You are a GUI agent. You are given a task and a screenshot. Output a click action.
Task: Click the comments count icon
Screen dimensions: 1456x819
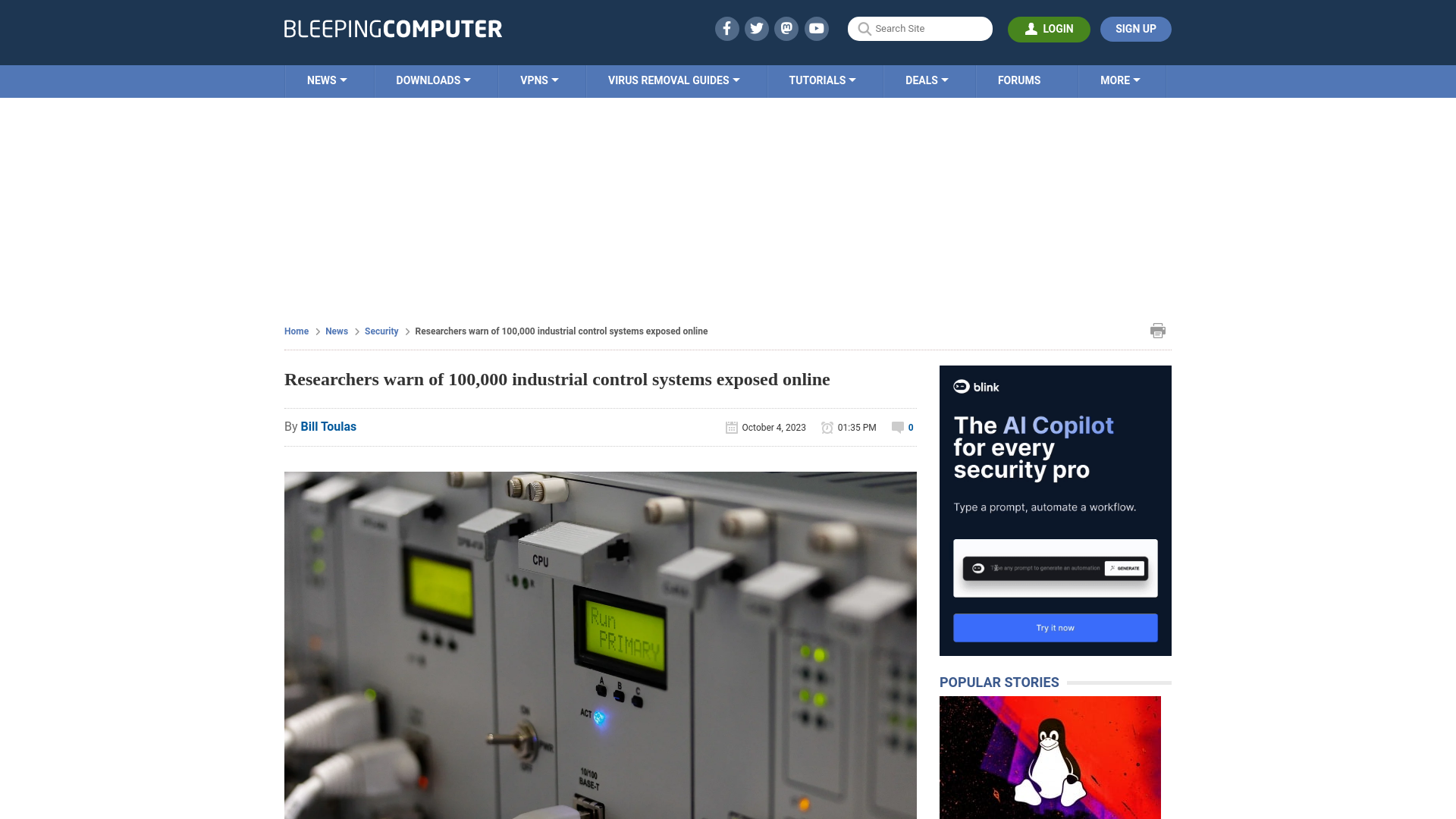[x=897, y=427]
